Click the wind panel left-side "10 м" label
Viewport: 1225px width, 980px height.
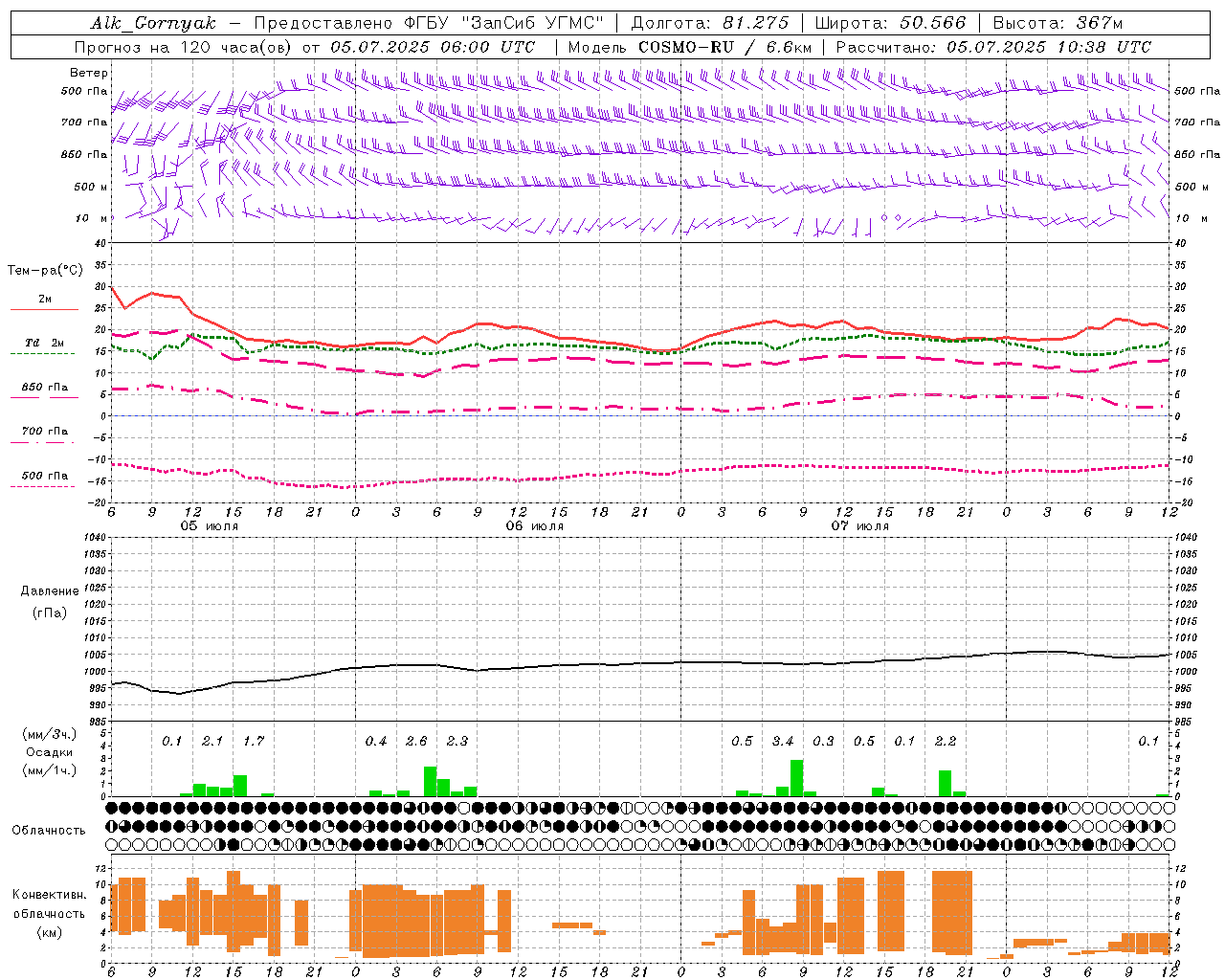click(91, 219)
